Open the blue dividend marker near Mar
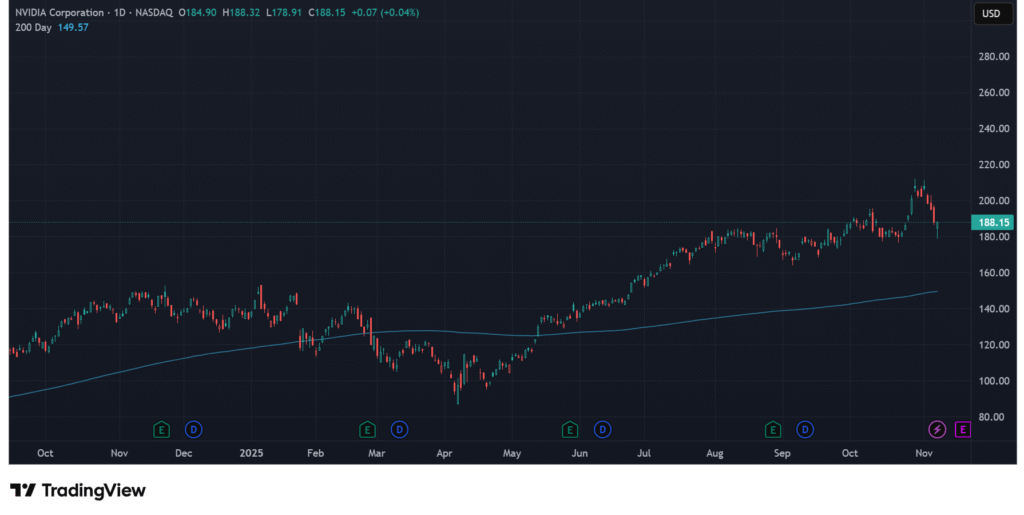1024x515 pixels. pyautogui.click(x=399, y=429)
